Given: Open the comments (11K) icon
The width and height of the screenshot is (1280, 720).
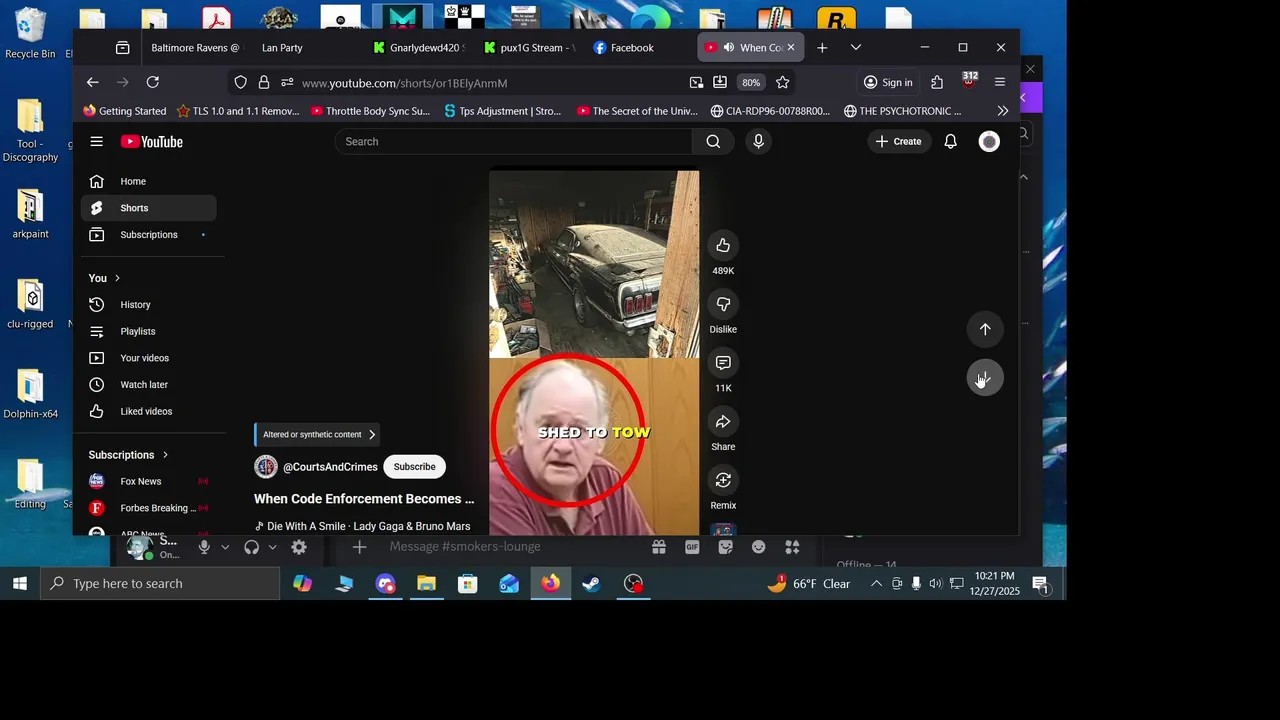Looking at the screenshot, I should [x=723, y=363].
